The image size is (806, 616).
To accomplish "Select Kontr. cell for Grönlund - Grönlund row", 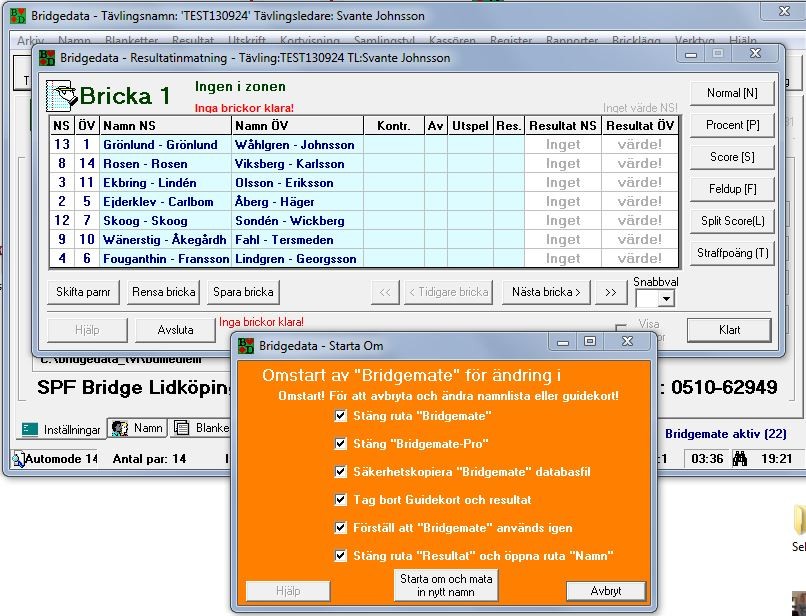I will pos(394,145).
